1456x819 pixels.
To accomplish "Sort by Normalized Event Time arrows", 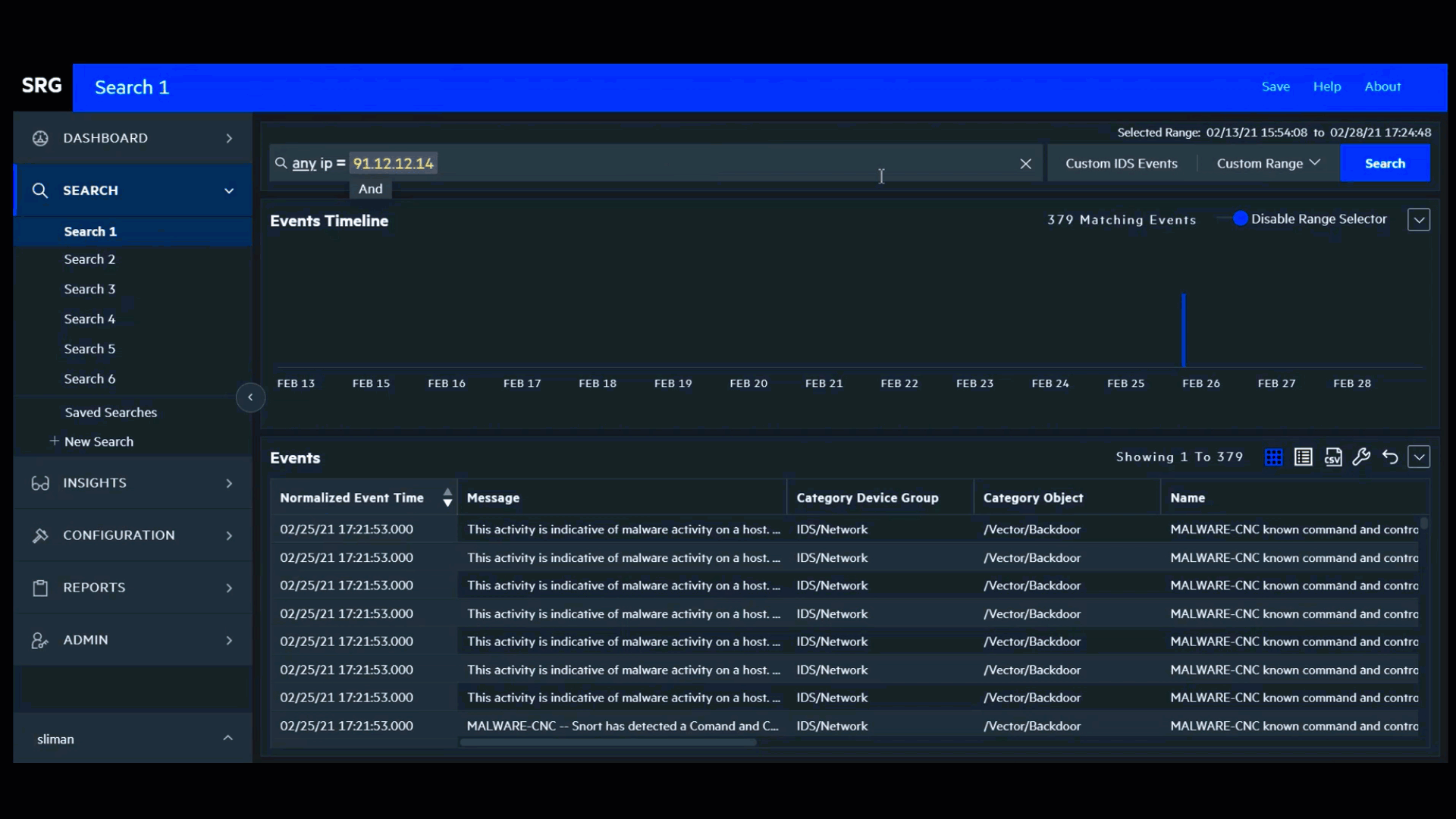I will pyautogui.click(x=447, y=497).
